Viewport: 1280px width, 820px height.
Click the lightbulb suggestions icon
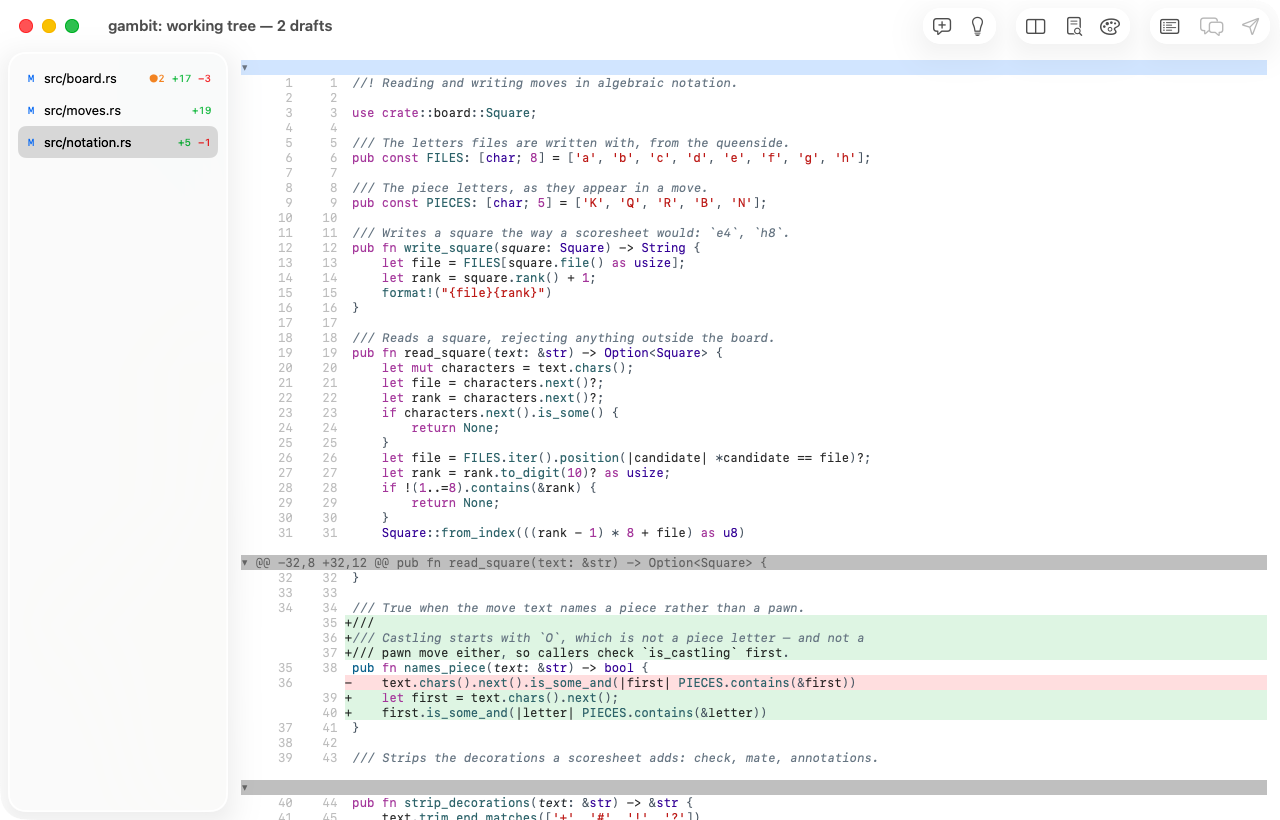tap(978, 27)
